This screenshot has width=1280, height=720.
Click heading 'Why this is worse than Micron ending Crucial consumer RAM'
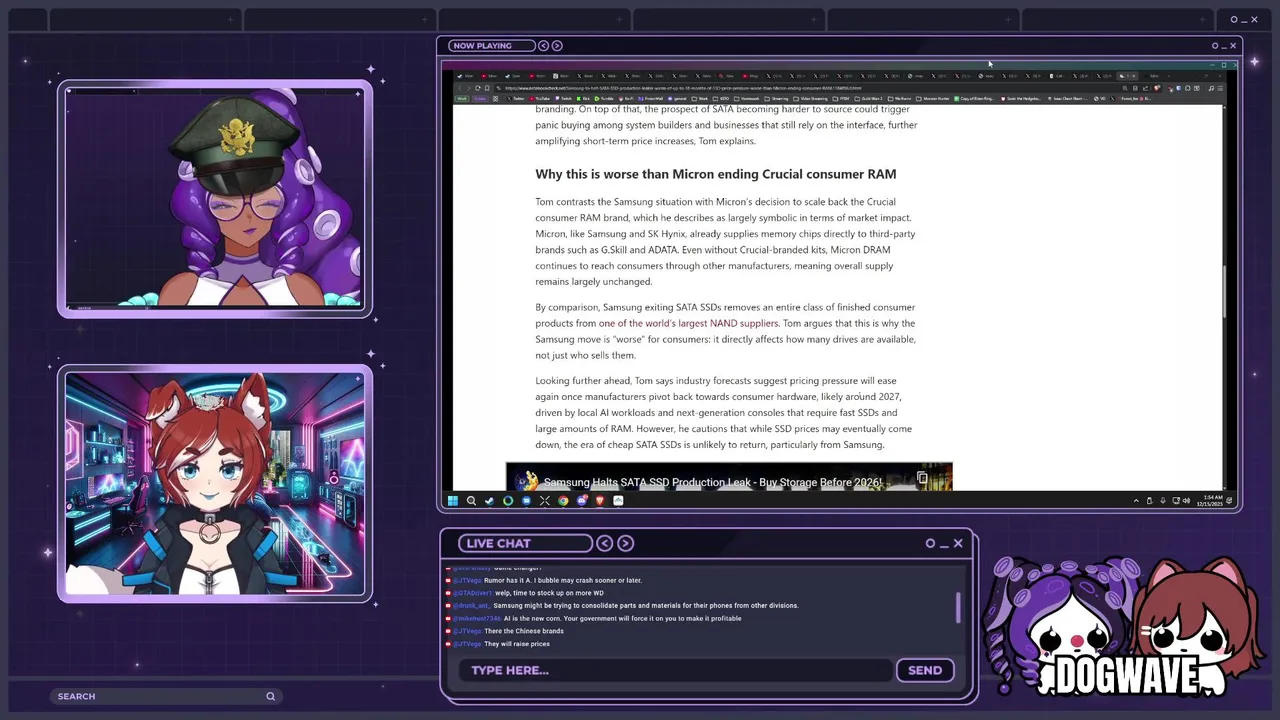715,174
